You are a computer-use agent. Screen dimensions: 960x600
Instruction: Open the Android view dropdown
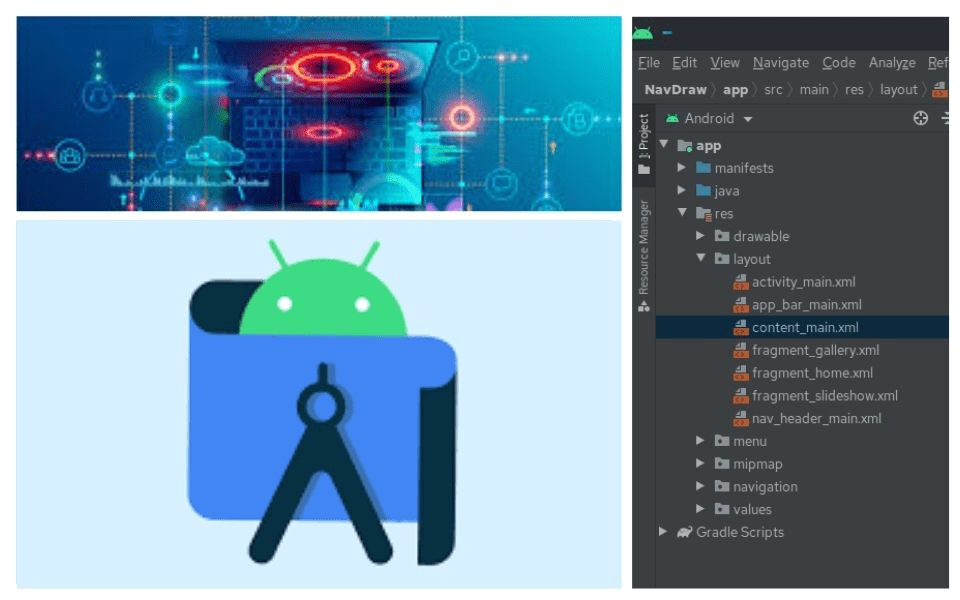(x=710, y=117)
